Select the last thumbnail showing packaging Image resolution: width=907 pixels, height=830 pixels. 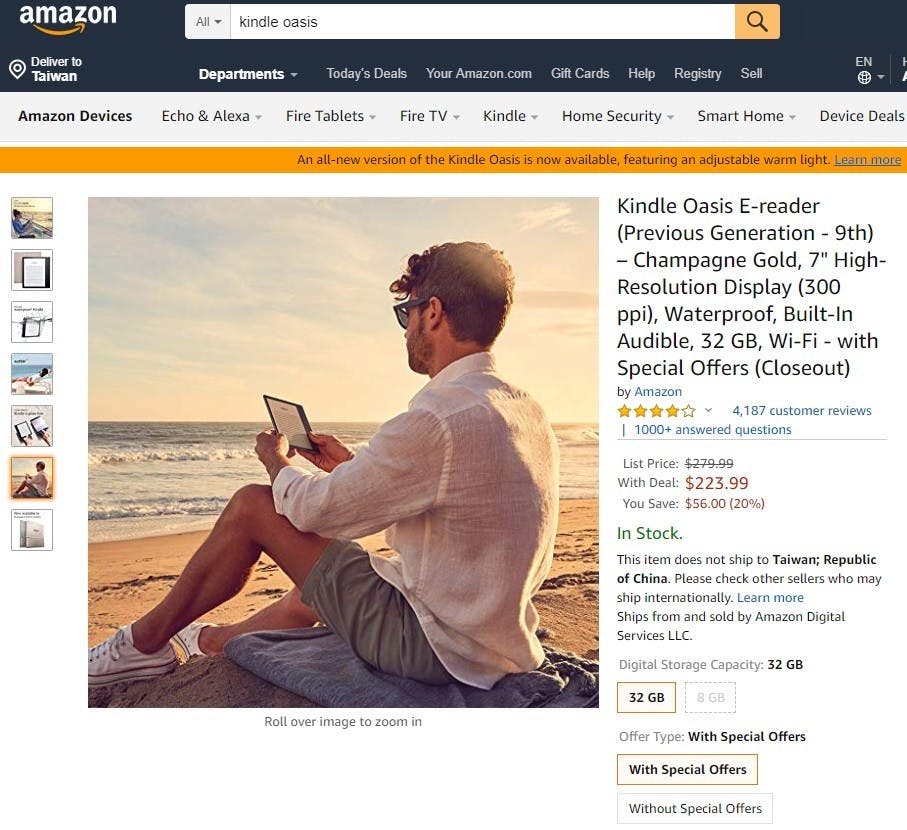[32, 530]
